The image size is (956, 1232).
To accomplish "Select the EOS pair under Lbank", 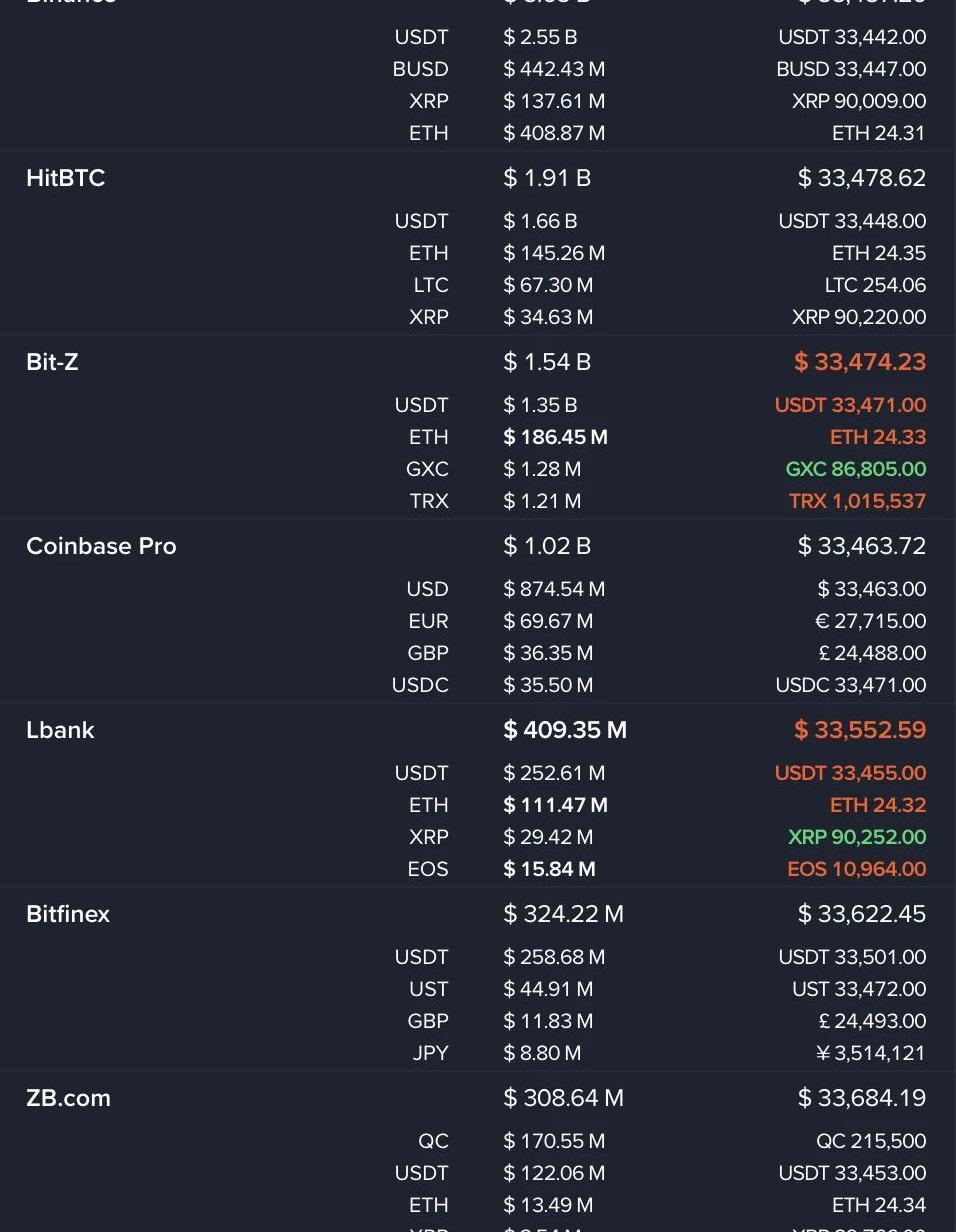I will point(428,869).
